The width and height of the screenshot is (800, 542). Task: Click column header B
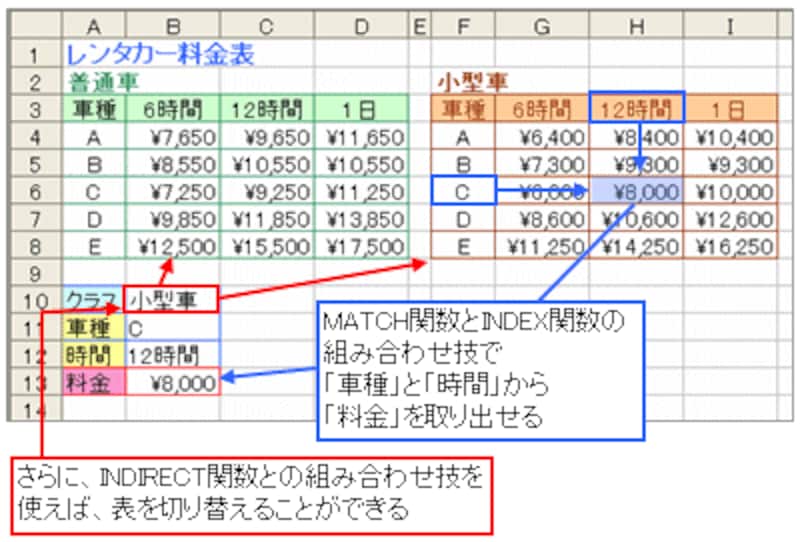[x=172, y=26]
